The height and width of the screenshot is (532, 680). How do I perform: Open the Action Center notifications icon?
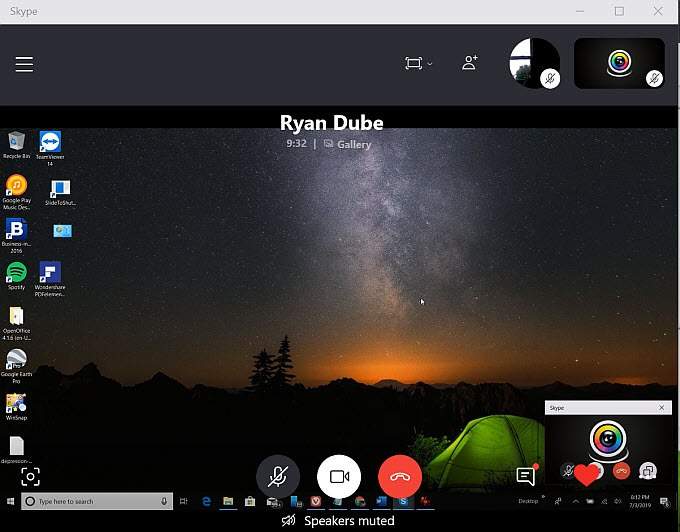(664, 501)
